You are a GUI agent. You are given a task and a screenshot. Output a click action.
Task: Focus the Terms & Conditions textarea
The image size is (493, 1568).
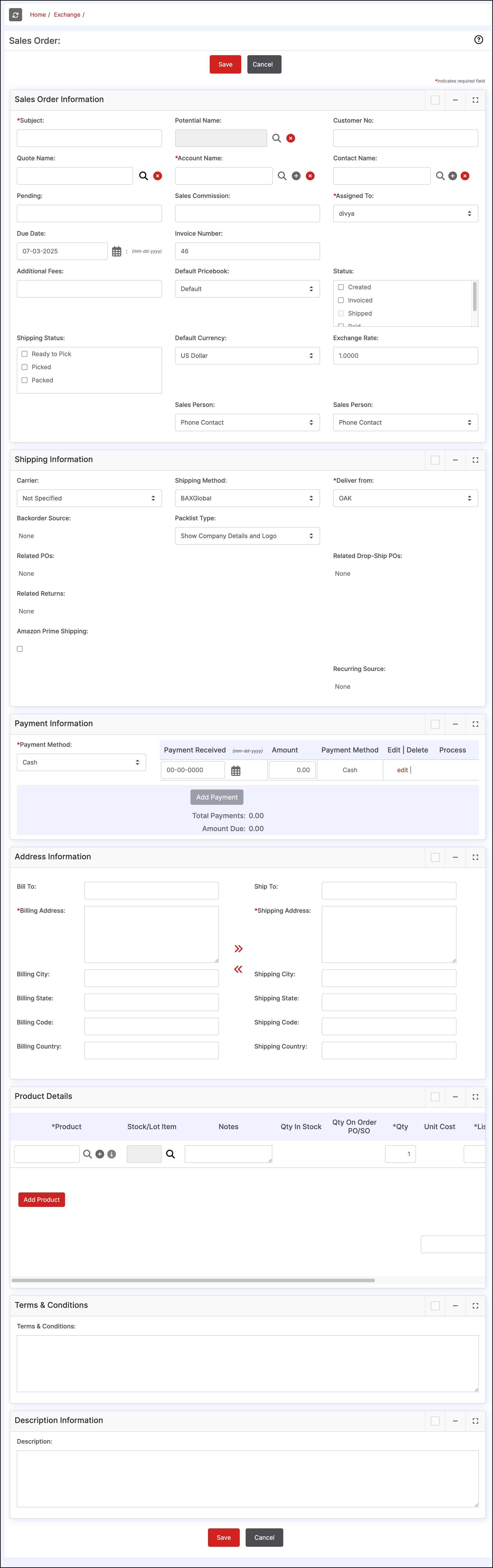tap(248, 1363)
